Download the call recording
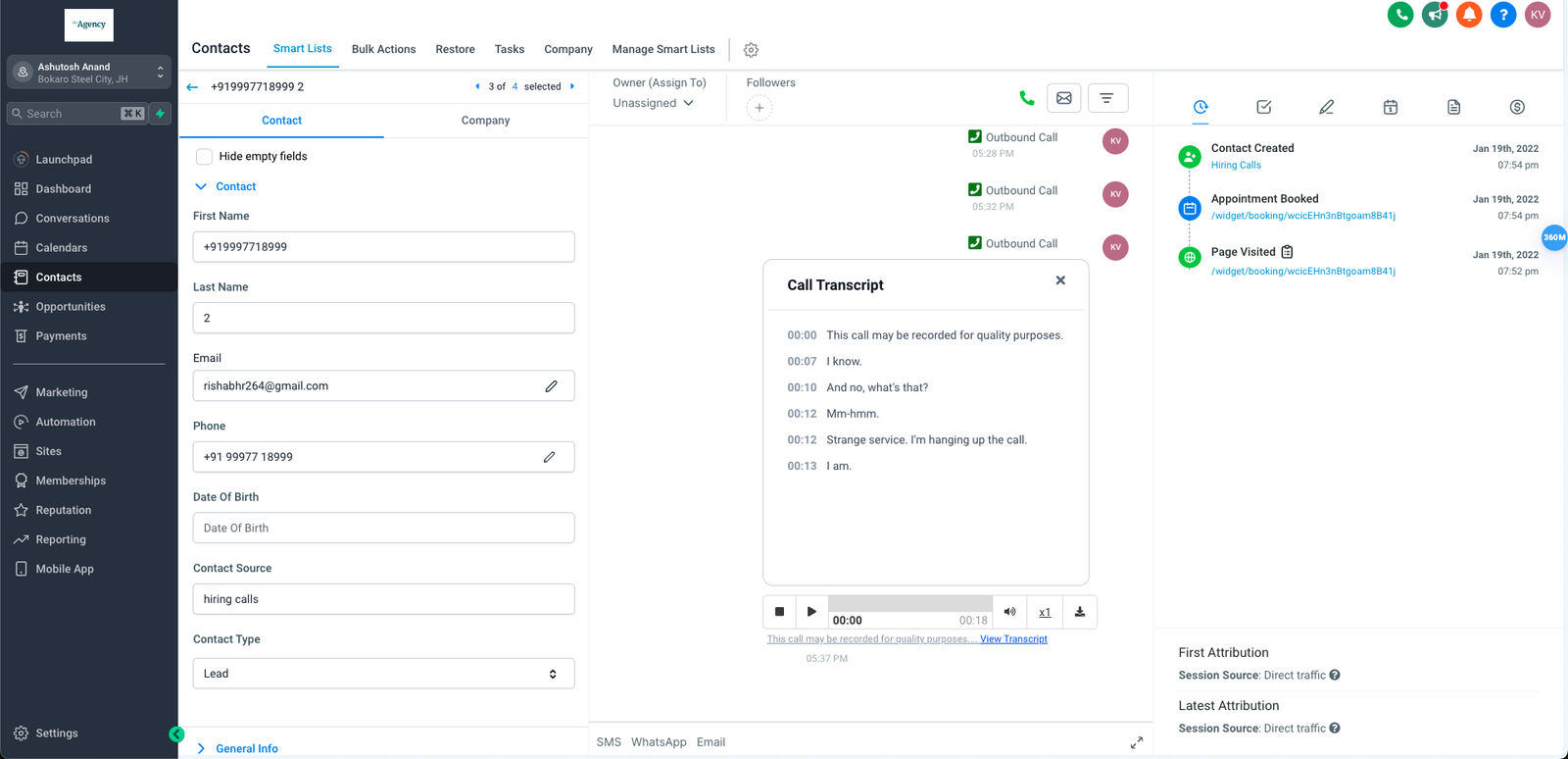 pos(1079,612)
